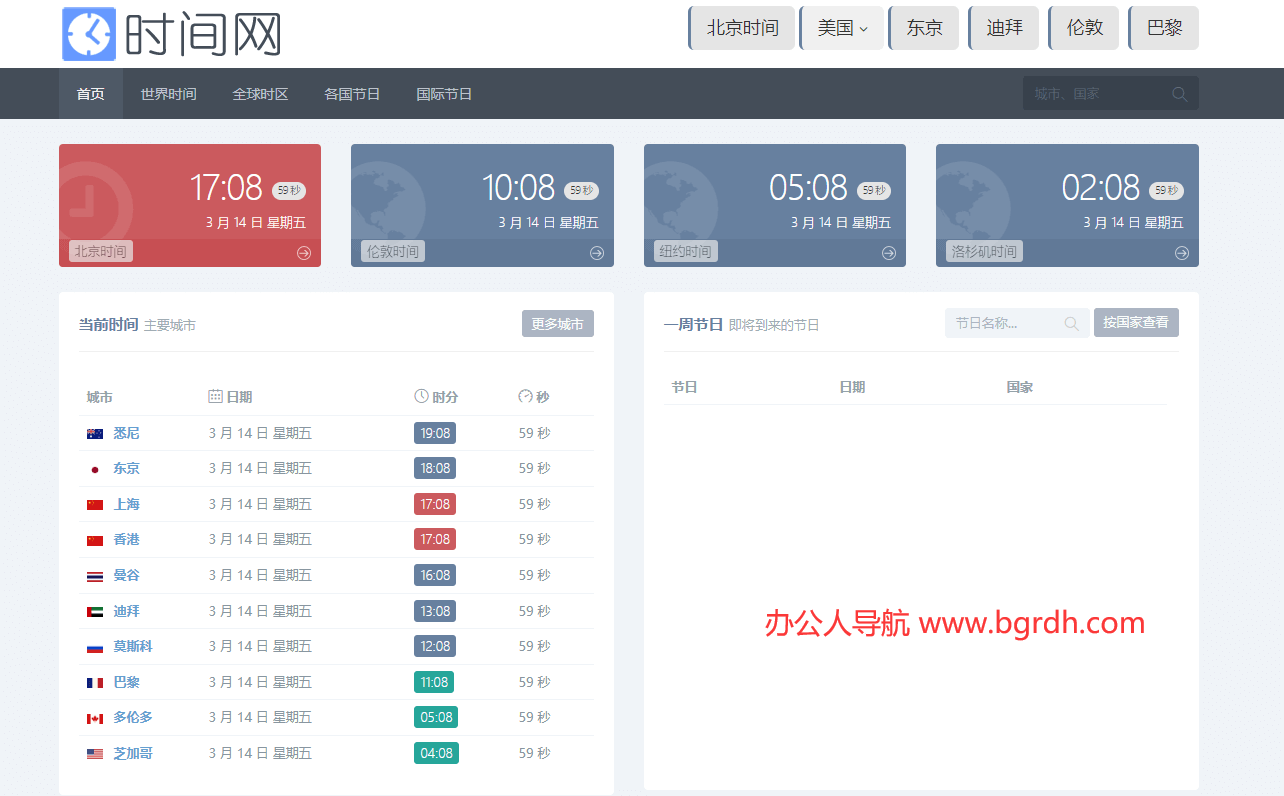Viewport: 1284px width, 796px height.
Task: Click the calendar icon in 日期 column header
Action: pyautogui.click(x=215, y=397)
